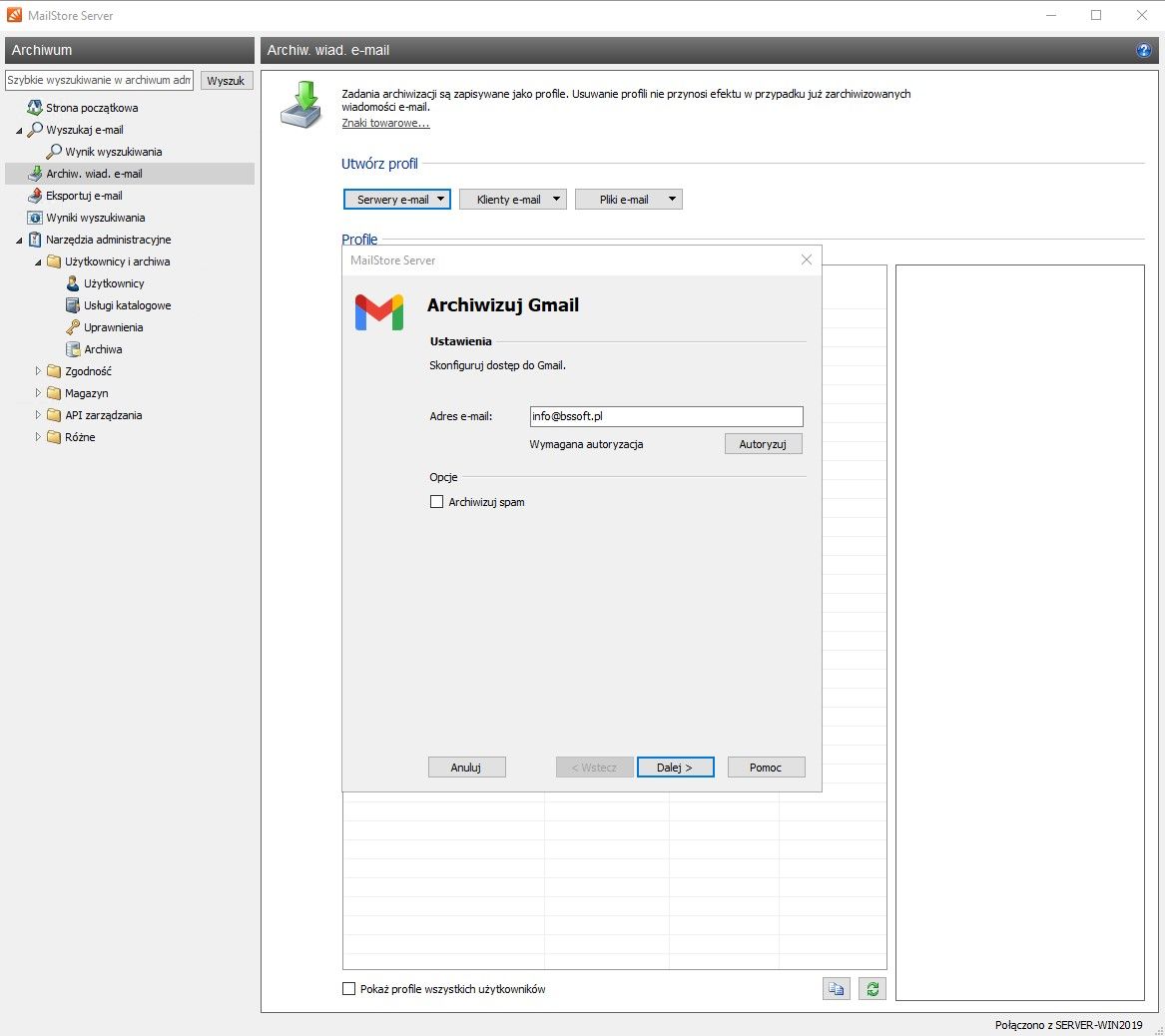Open the Klienty e-mail dropdown
Image resolution: width=1165 pixels, height=1036 pixels.
click(x=513, y=199)
